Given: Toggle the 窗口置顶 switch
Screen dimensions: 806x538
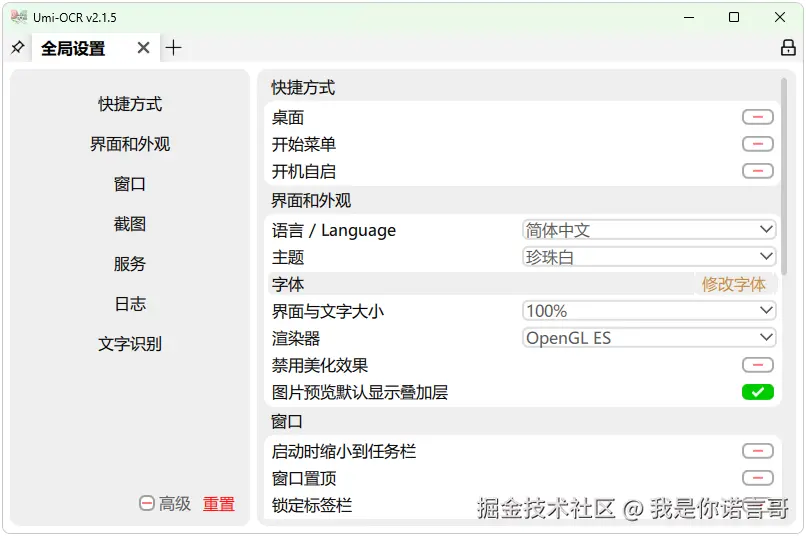Looking at the screenshot, I should click(757, 478).
